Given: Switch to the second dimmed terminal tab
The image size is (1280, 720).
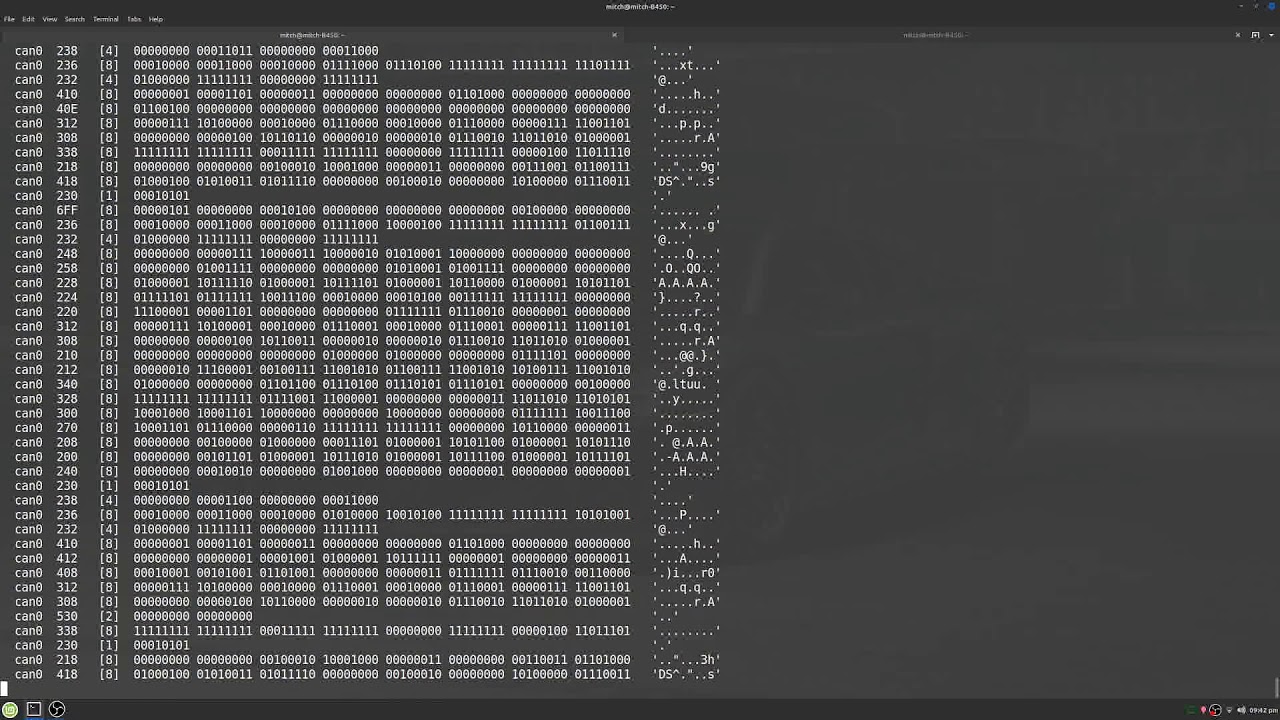Looking at the screenshot, I should coord(934,35).
